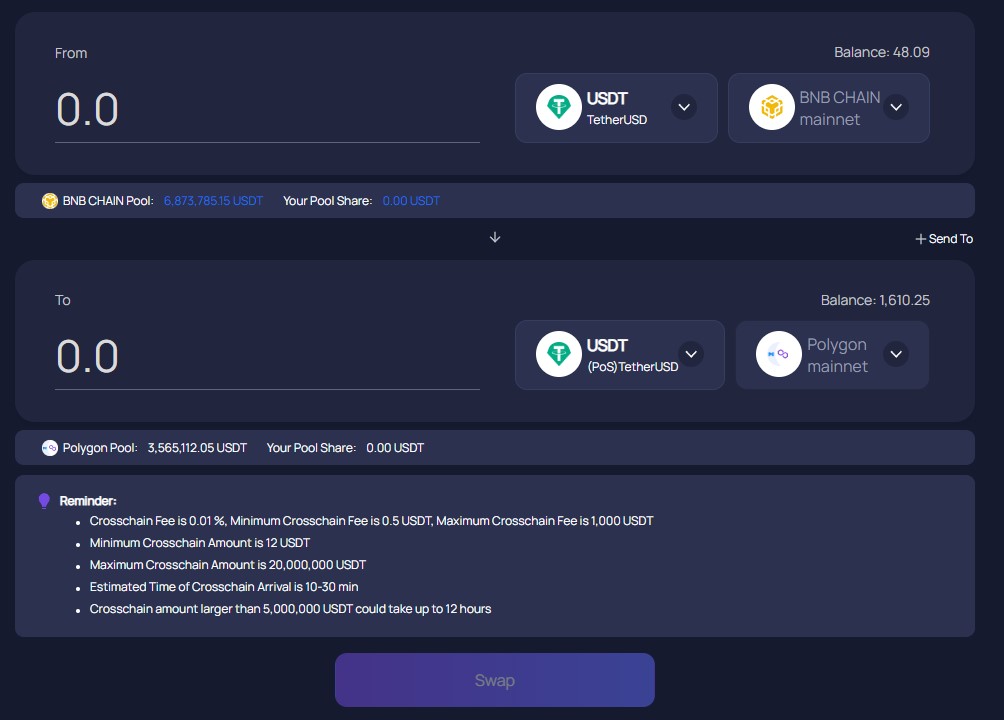Click the Polygon mainnet network name
This screenshot has width=1004, height=720.
[x=837, y=355]
